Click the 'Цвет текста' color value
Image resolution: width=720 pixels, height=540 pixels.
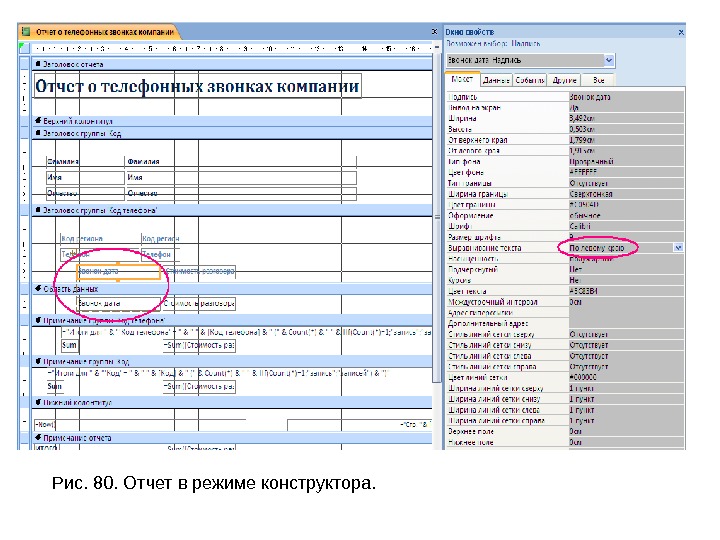click(x=626, y=291)
